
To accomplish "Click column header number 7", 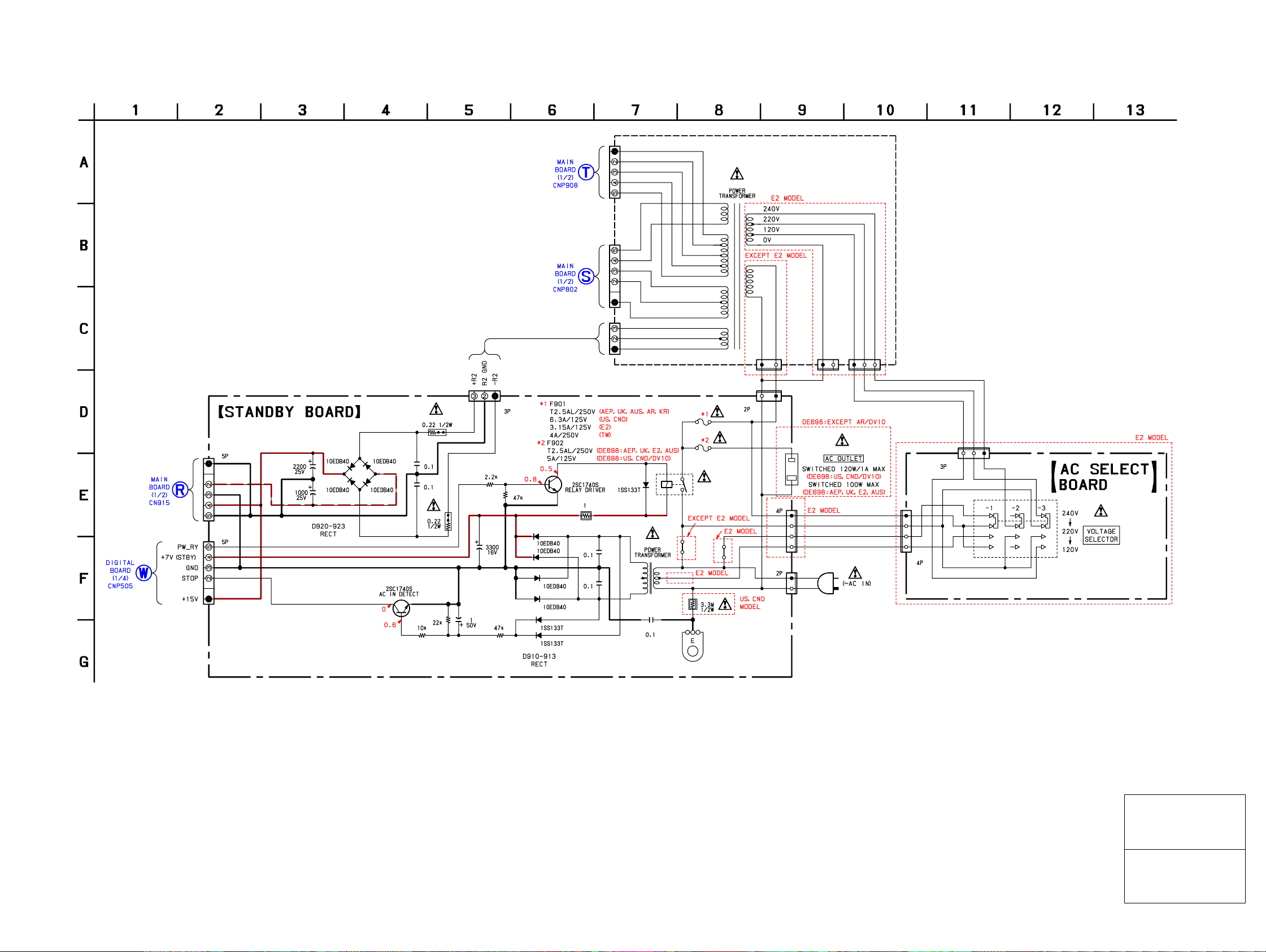I will click(x=636, y=110).
